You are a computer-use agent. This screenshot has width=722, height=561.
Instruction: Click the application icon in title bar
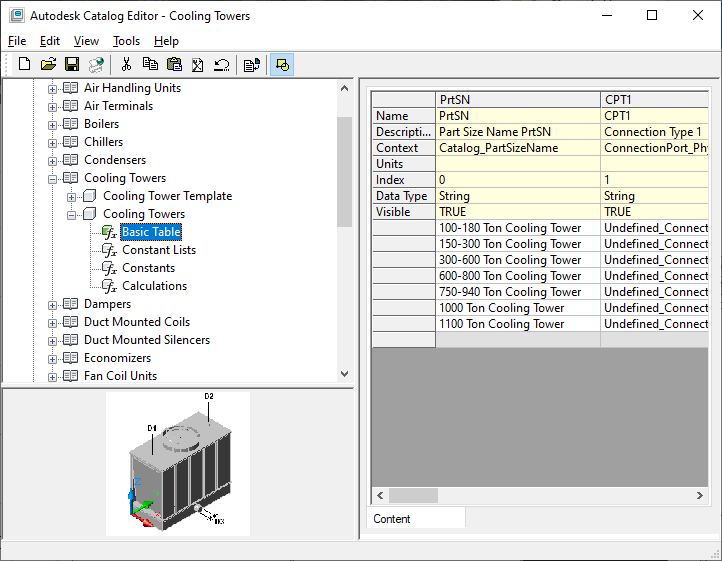click(x=17, y=15)
